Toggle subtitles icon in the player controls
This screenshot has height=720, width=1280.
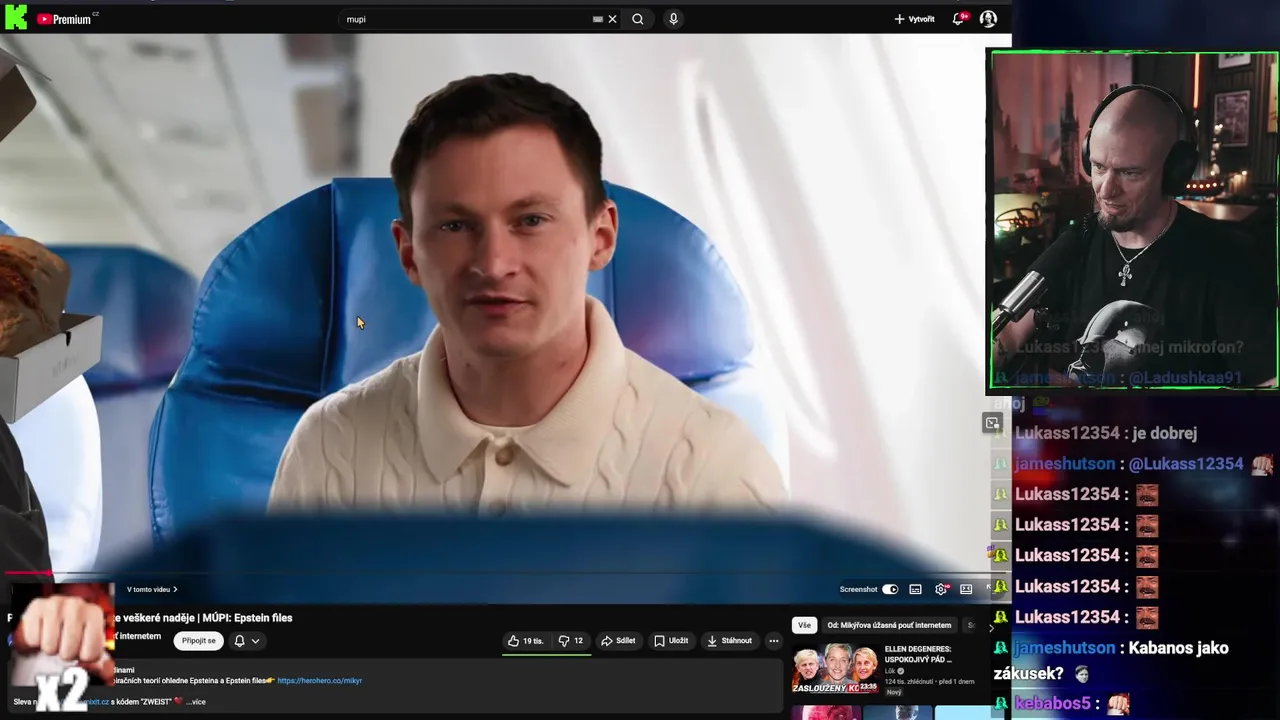(x=915, y=590)
